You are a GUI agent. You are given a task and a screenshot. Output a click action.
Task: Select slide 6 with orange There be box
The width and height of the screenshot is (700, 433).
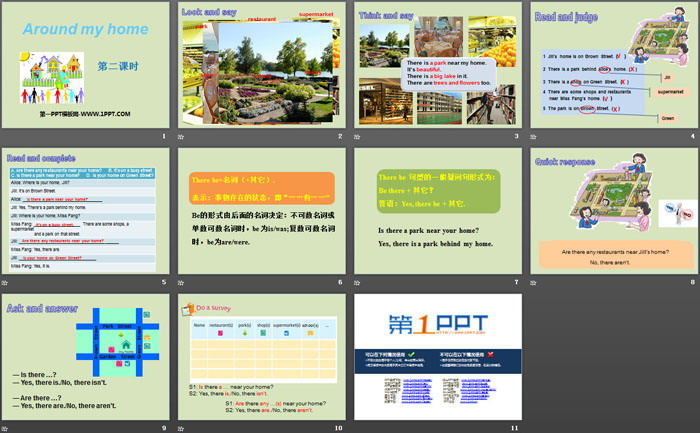click(261, 210)
